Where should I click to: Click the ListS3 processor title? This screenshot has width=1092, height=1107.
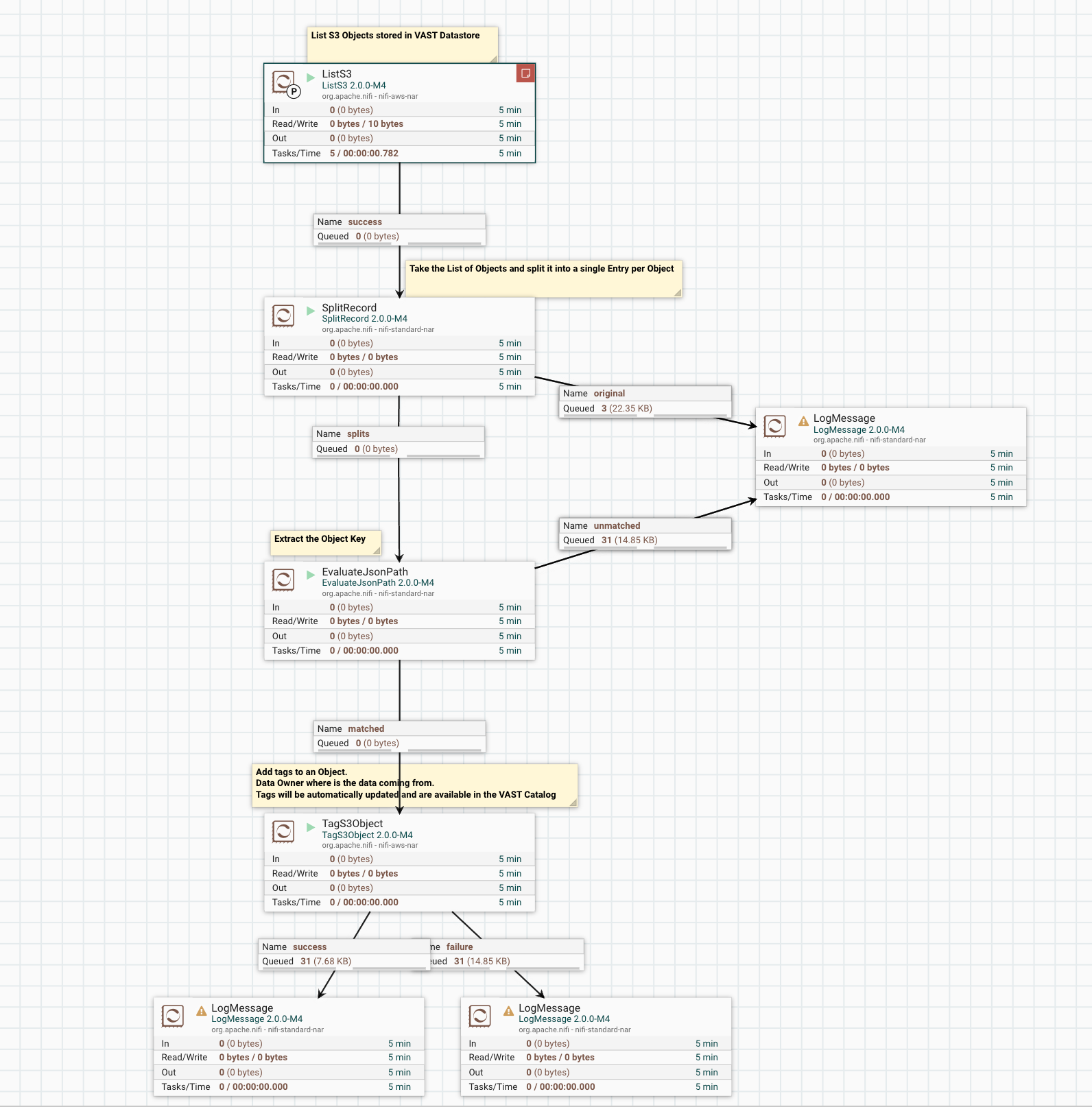(337, 74)
